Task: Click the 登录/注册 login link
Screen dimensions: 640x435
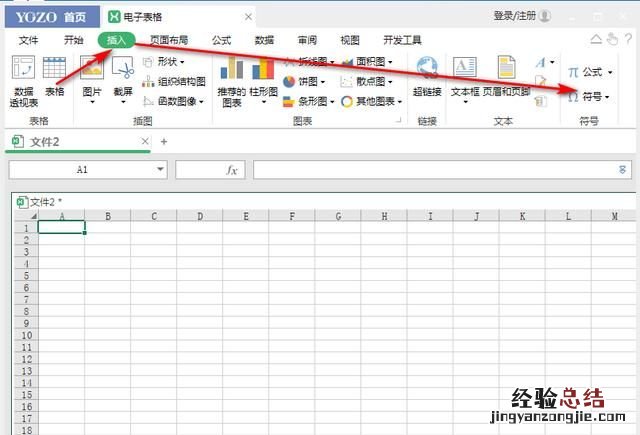Action: (x=516, y=16)
